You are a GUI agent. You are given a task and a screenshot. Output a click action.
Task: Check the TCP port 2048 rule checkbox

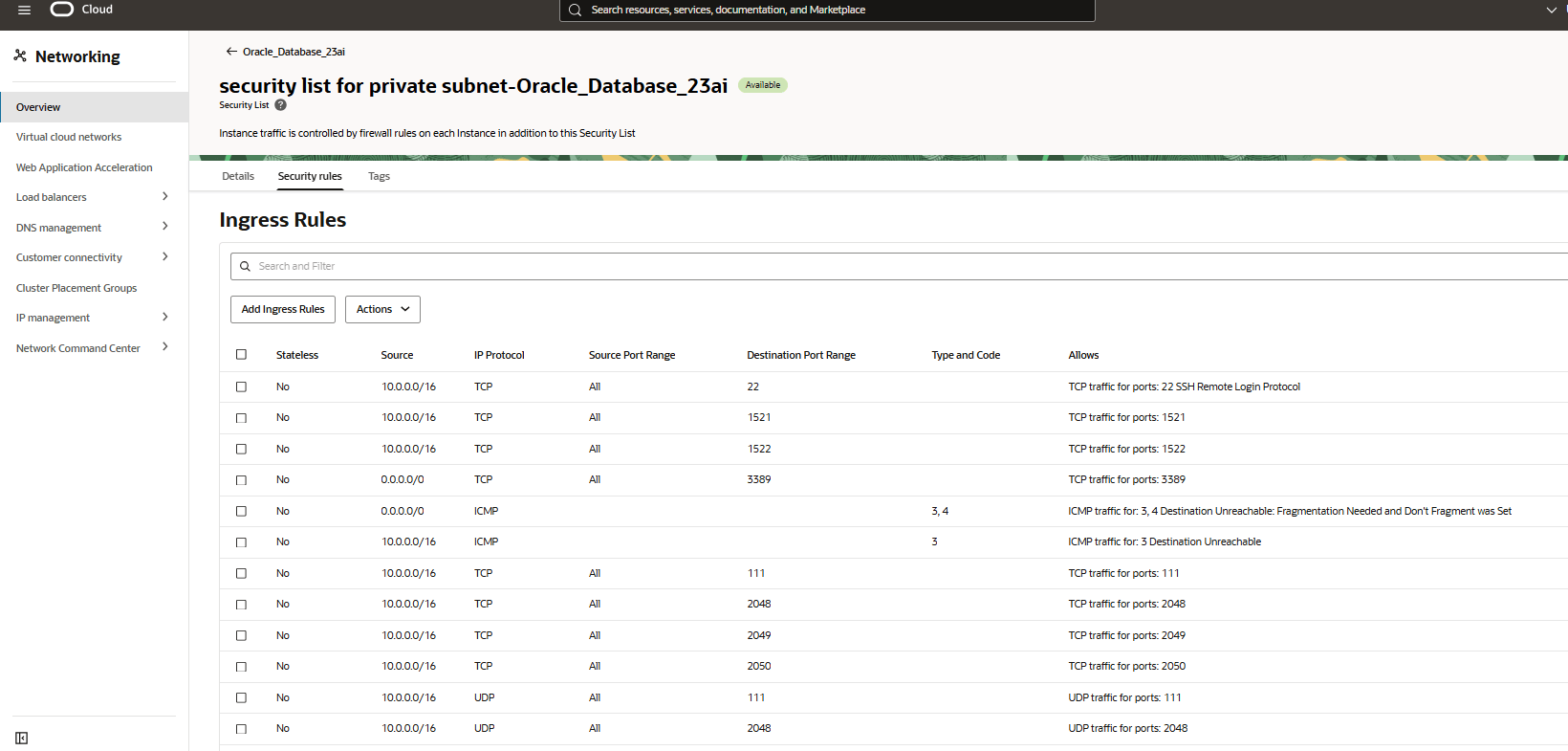tap(241, 605)
